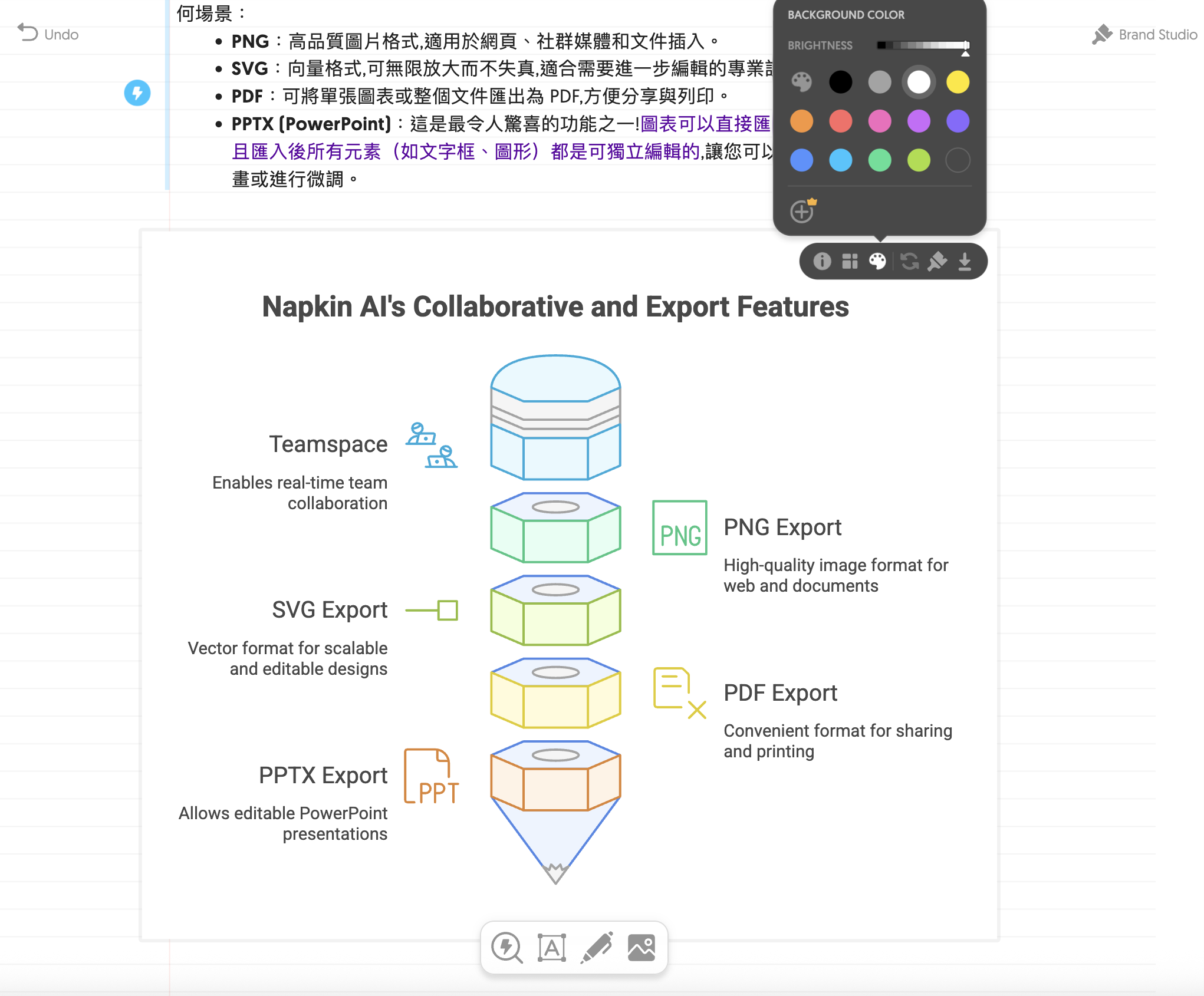Pick the black background color swatch
Screen dimensions: 1204x996
coord(840,82)
